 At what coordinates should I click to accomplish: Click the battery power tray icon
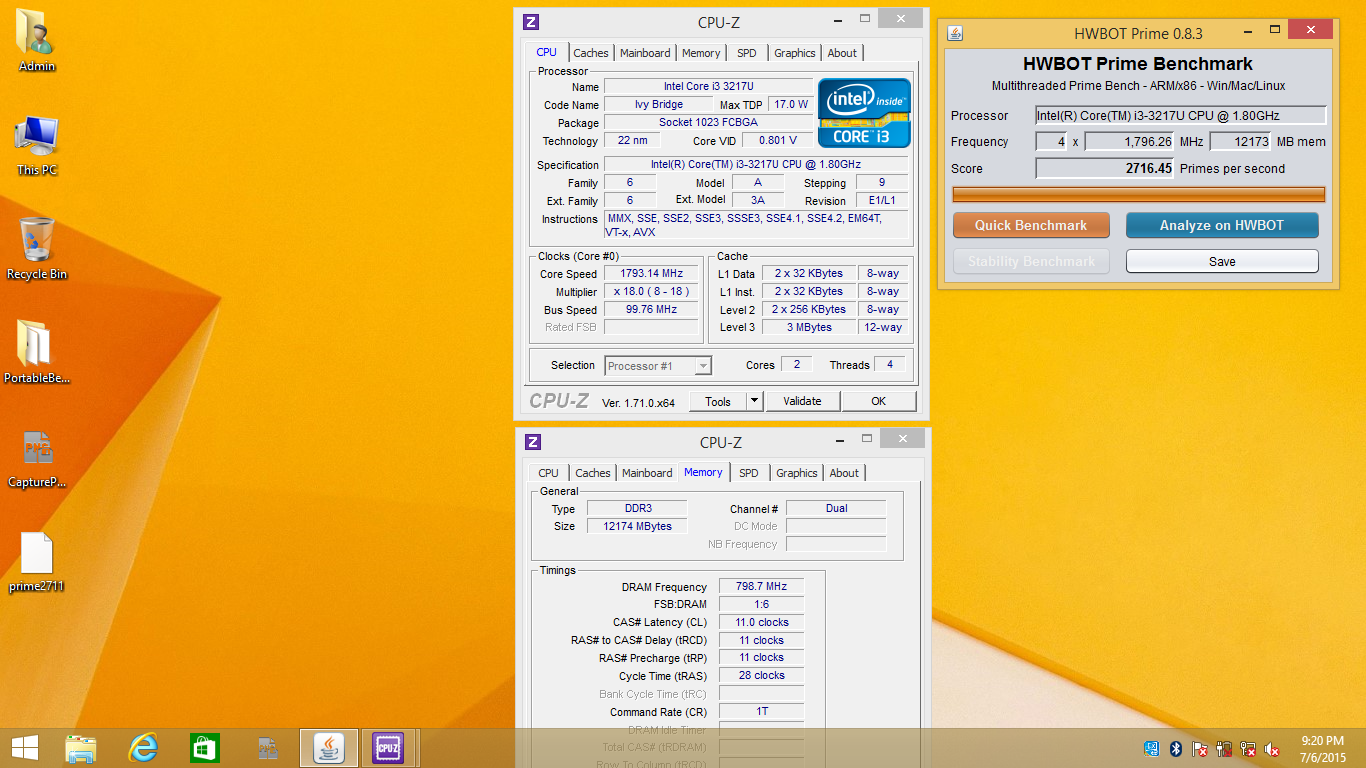click(x=1224, y=749)
